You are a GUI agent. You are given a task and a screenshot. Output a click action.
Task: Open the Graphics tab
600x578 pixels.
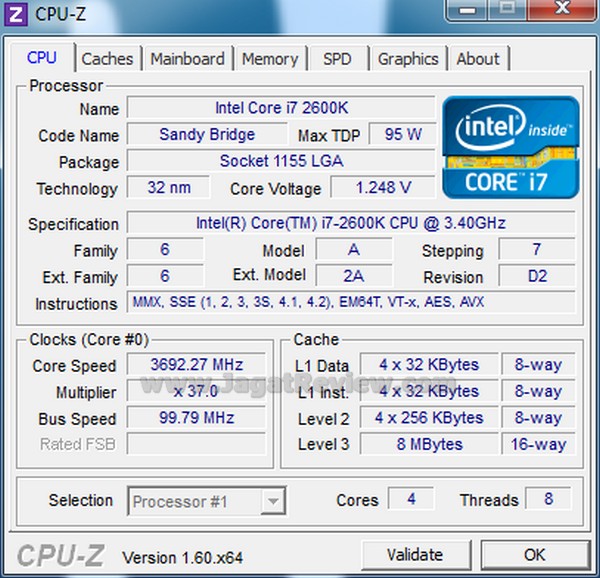coord(408,59)
